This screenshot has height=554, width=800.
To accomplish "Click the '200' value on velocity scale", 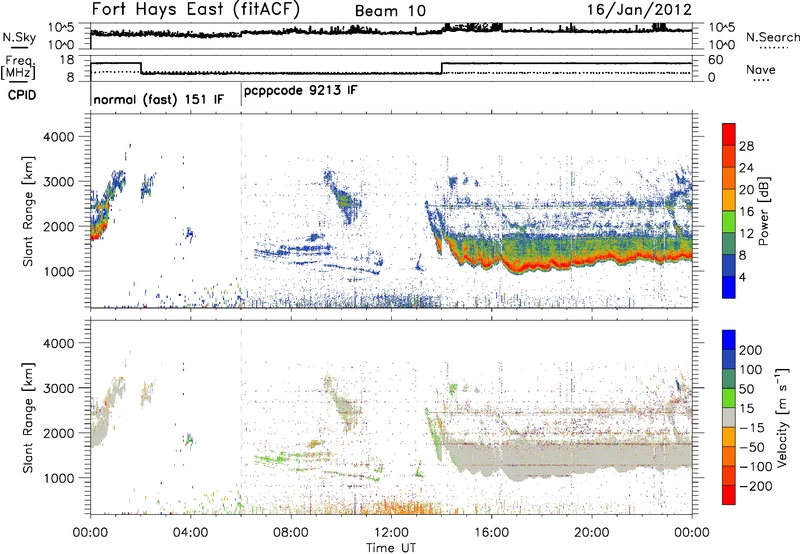I will (x=751, y=350).
